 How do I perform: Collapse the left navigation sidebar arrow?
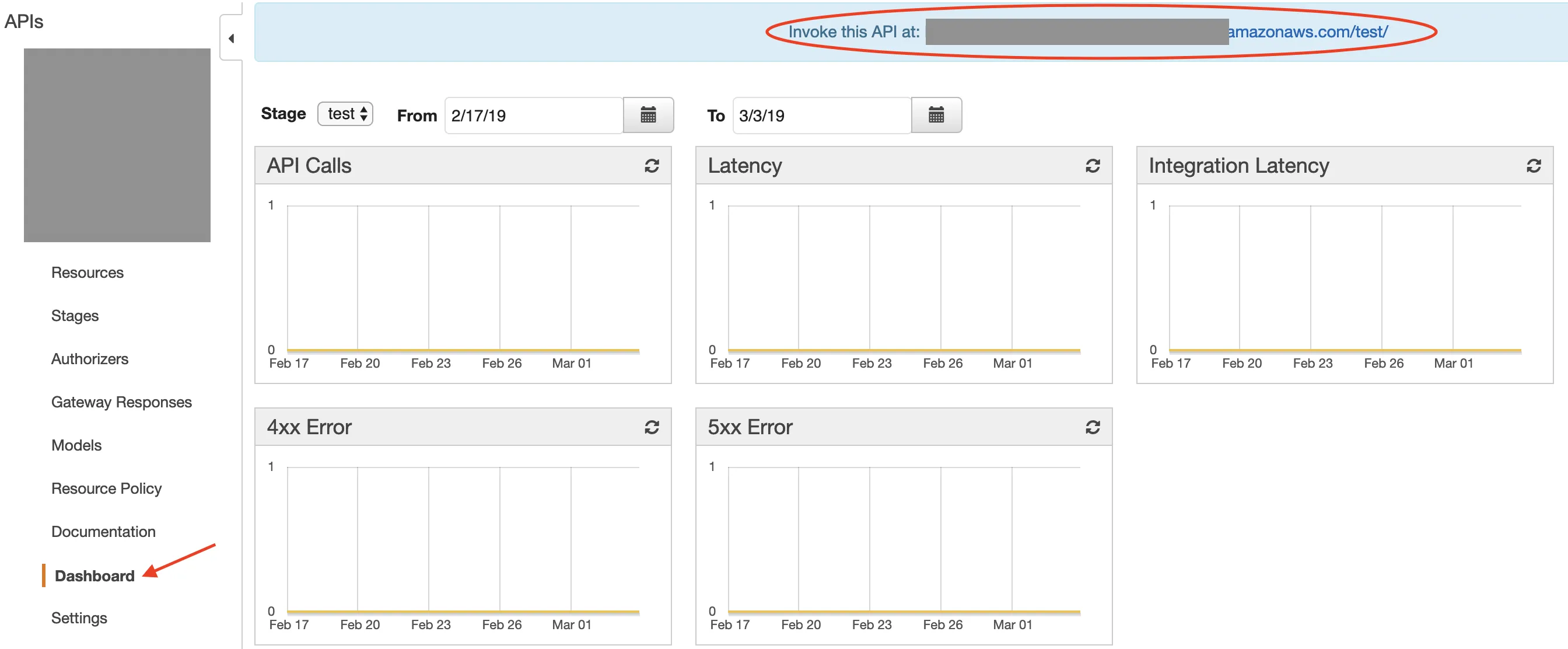(x=232, y=39)
